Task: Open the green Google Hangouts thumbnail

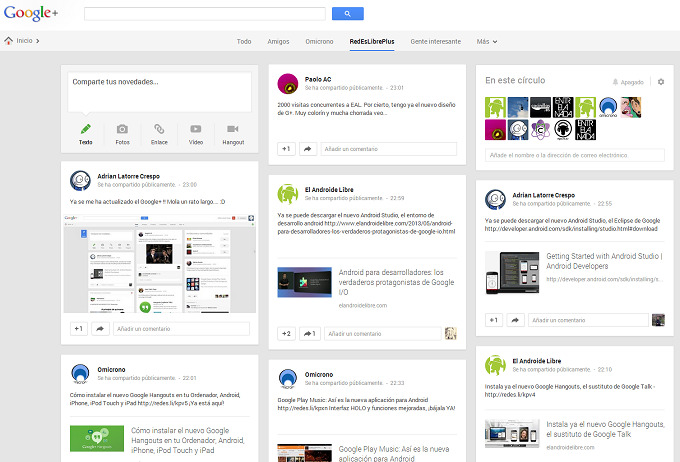Action: point(97,439)
